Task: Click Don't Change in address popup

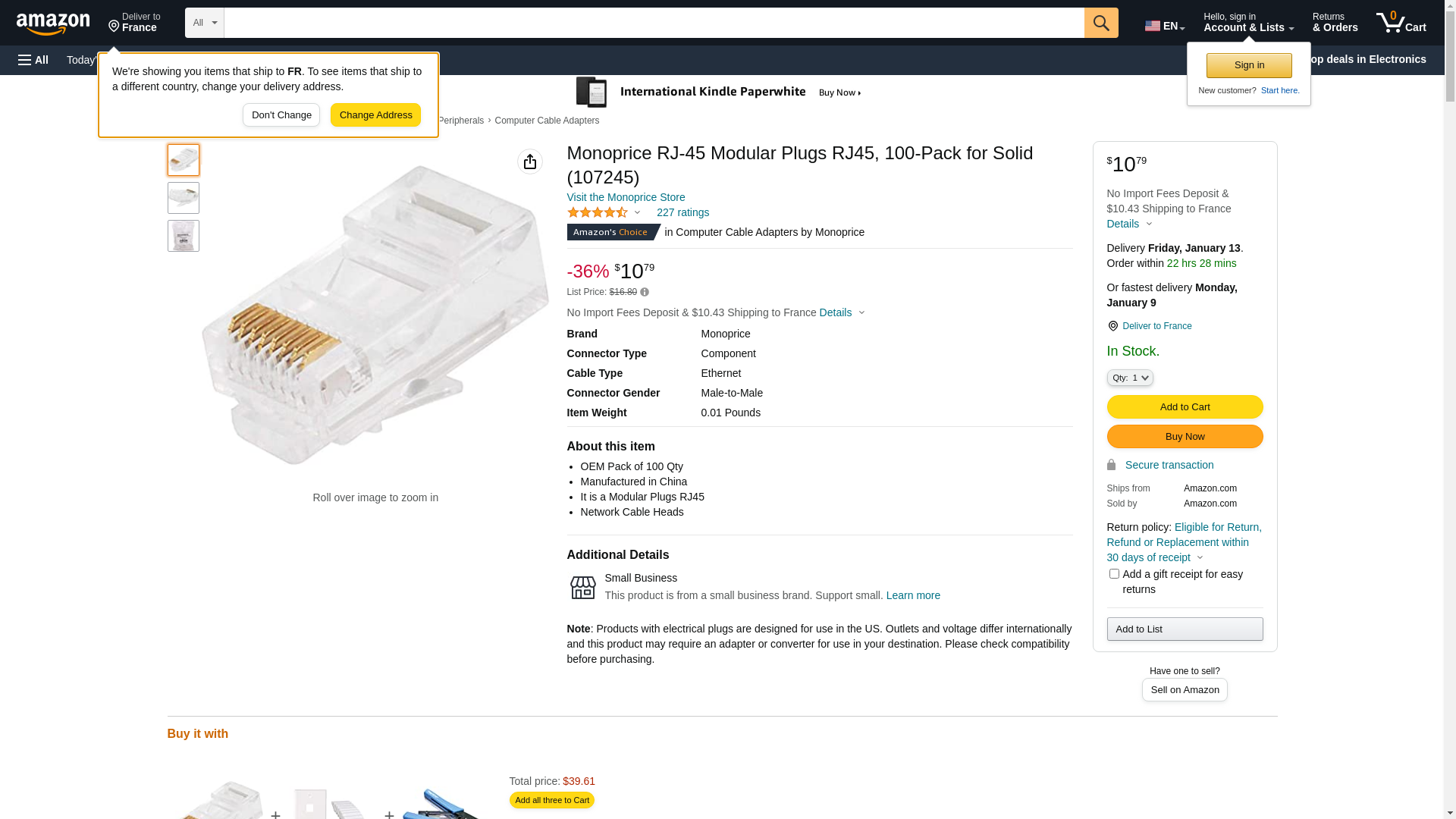Action: pos(281,115)
